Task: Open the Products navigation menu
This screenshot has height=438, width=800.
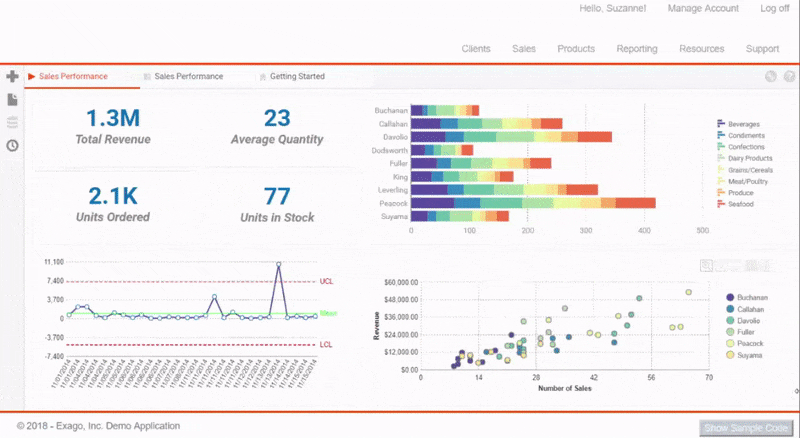Action: (x=576, y=48)
